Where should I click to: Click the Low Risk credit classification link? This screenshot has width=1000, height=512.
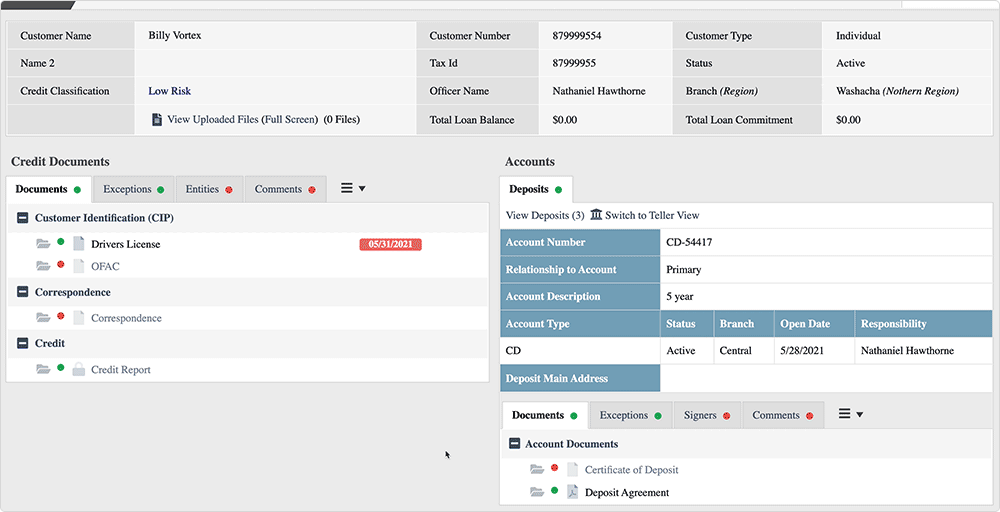tap(169, 91)
